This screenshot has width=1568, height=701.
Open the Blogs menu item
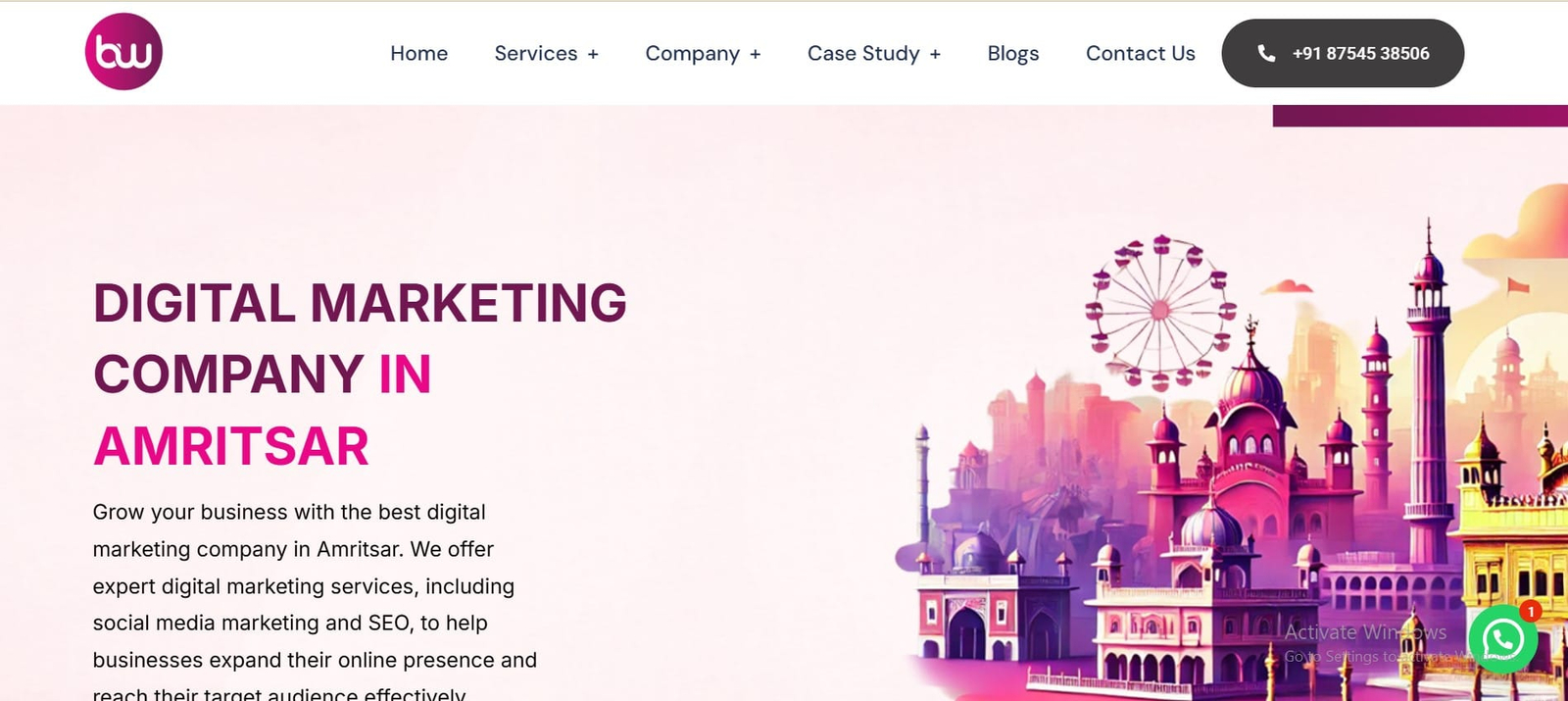[x=1012, y=54]
